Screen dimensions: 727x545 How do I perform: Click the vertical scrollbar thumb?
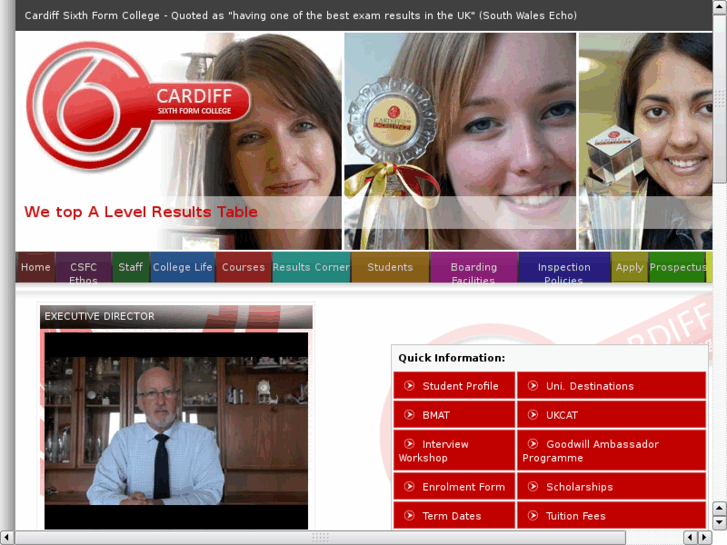click(720, 98)
